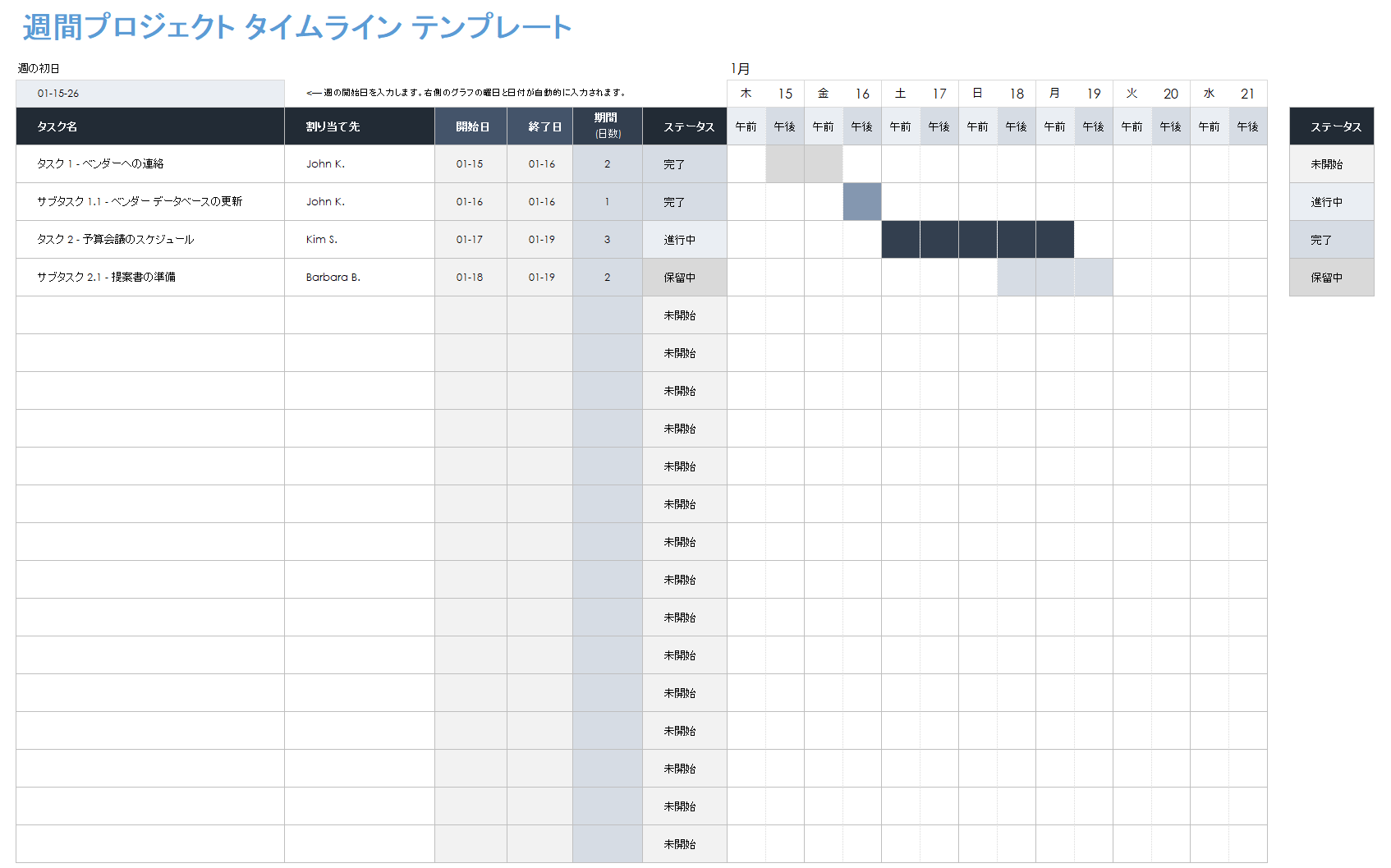This screenshot has height=868, width=1391.
Task: Select the date header 15
Action: [x=785, y=94]
